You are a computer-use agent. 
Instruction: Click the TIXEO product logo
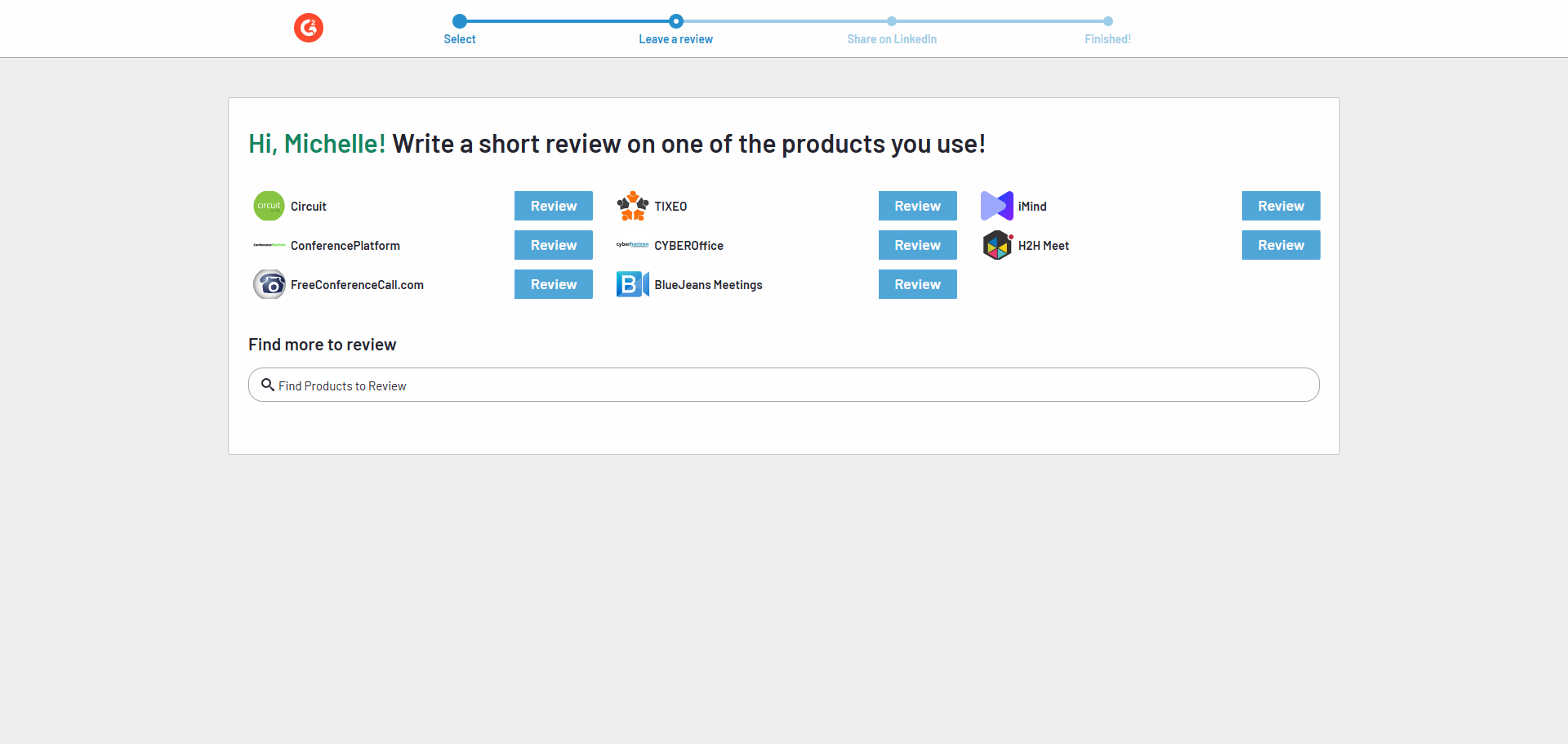[x=632, y=206]
